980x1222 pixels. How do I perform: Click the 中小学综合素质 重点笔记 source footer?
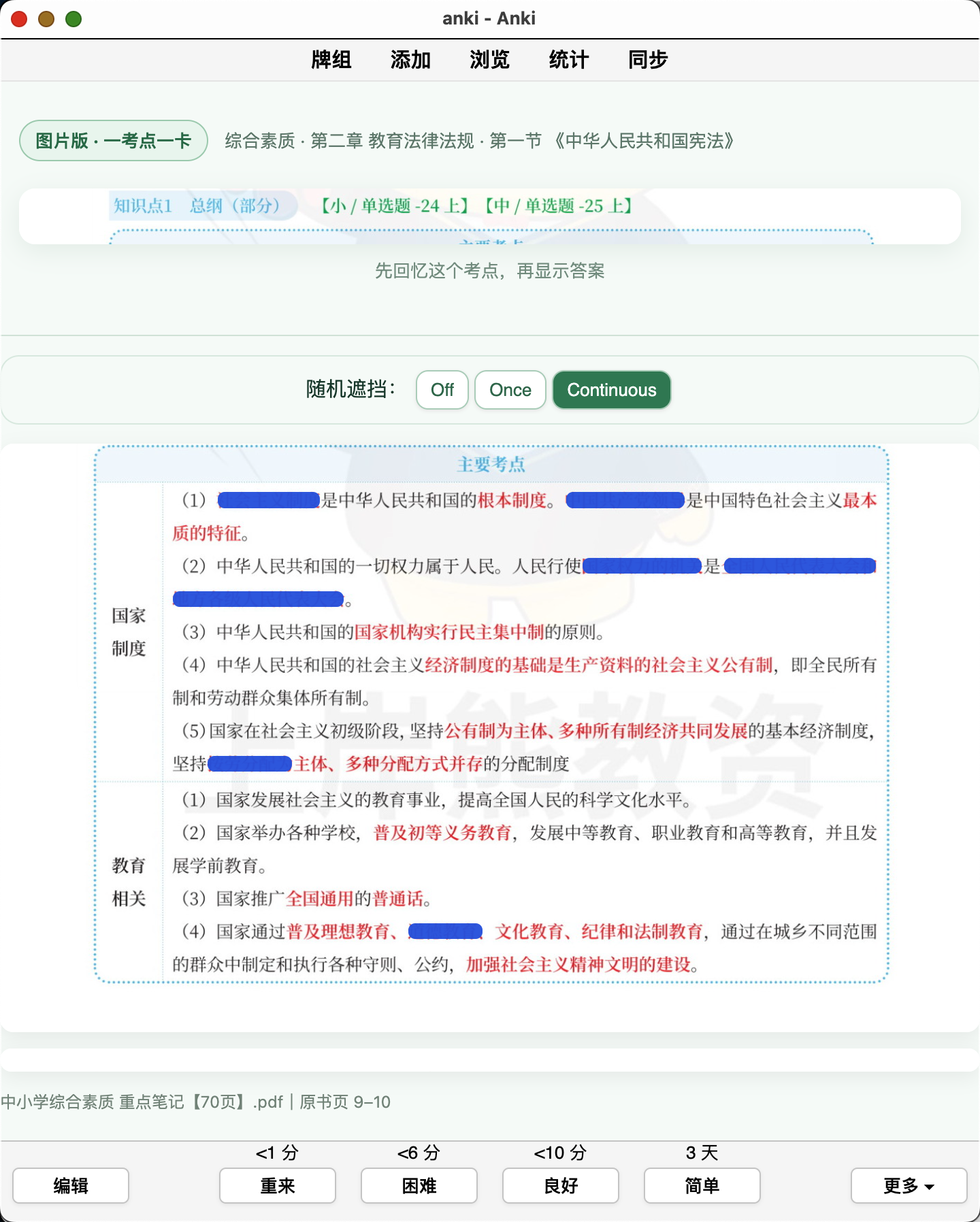[196, 1102]
